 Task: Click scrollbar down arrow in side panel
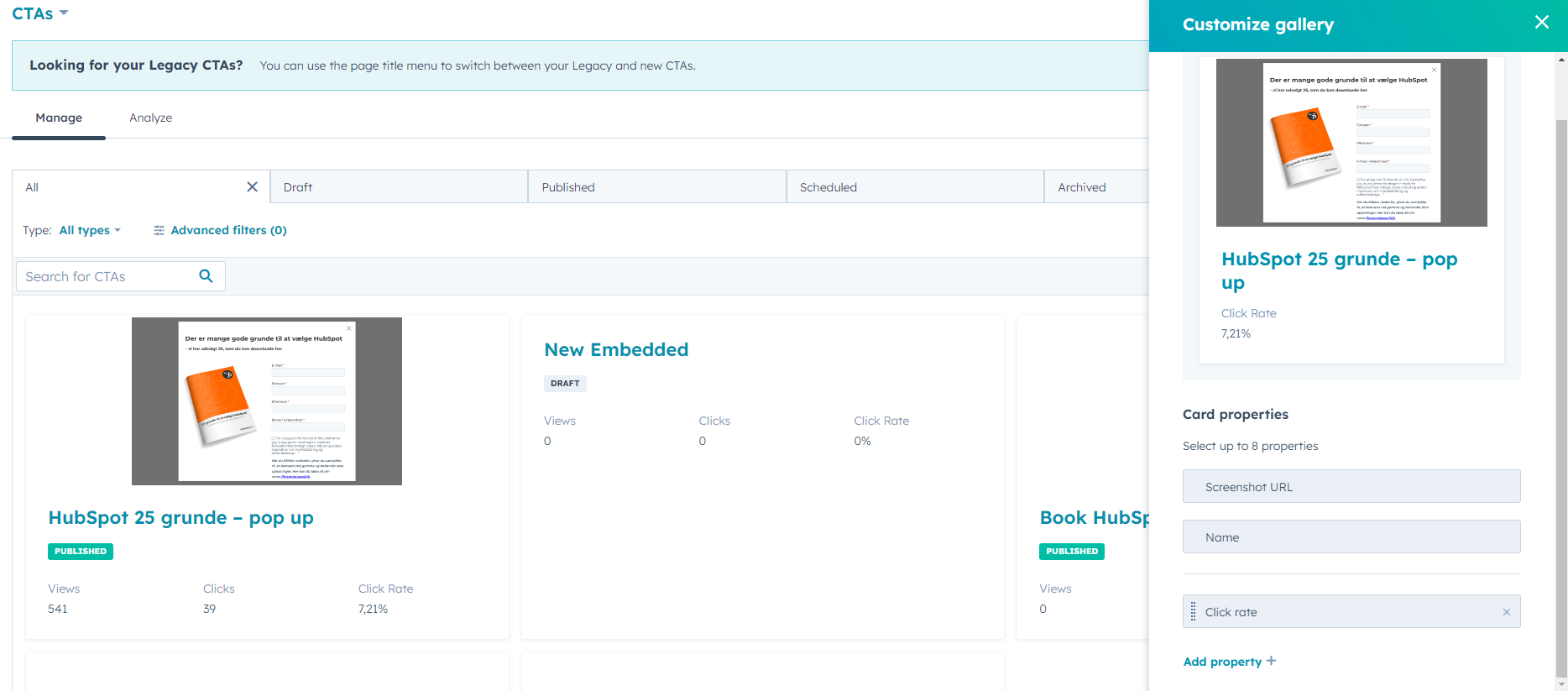tap(1561, 684)
